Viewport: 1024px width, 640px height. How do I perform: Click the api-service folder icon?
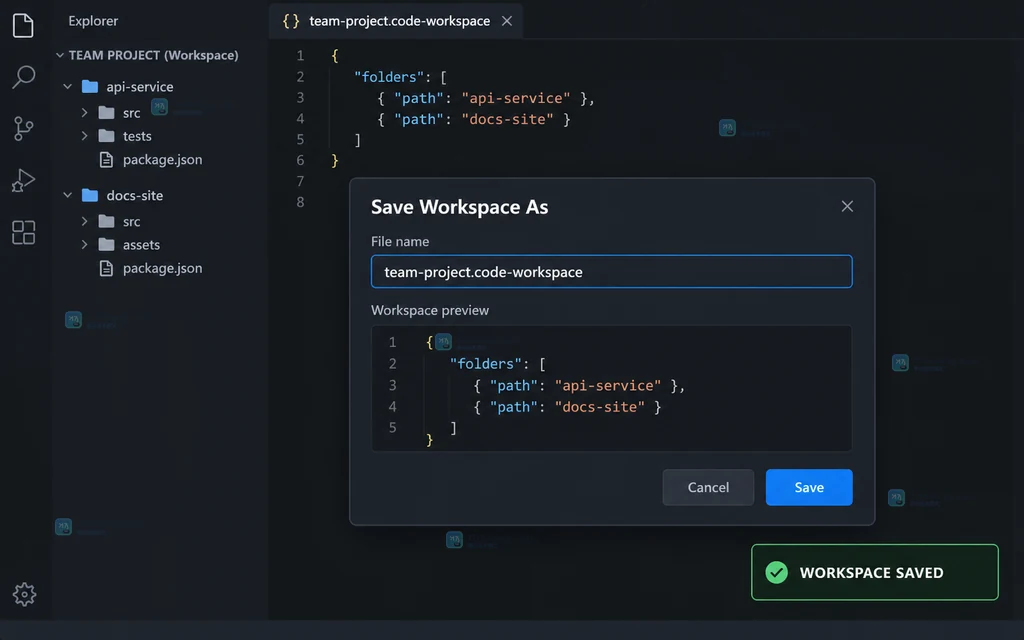click(90, 86)
